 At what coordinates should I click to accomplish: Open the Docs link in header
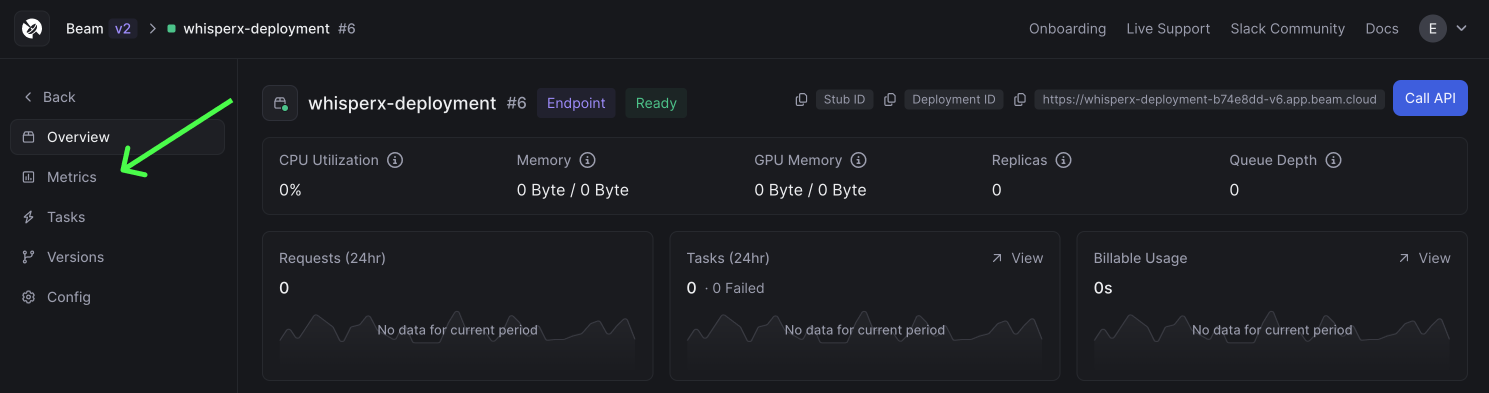[1382, 29]
